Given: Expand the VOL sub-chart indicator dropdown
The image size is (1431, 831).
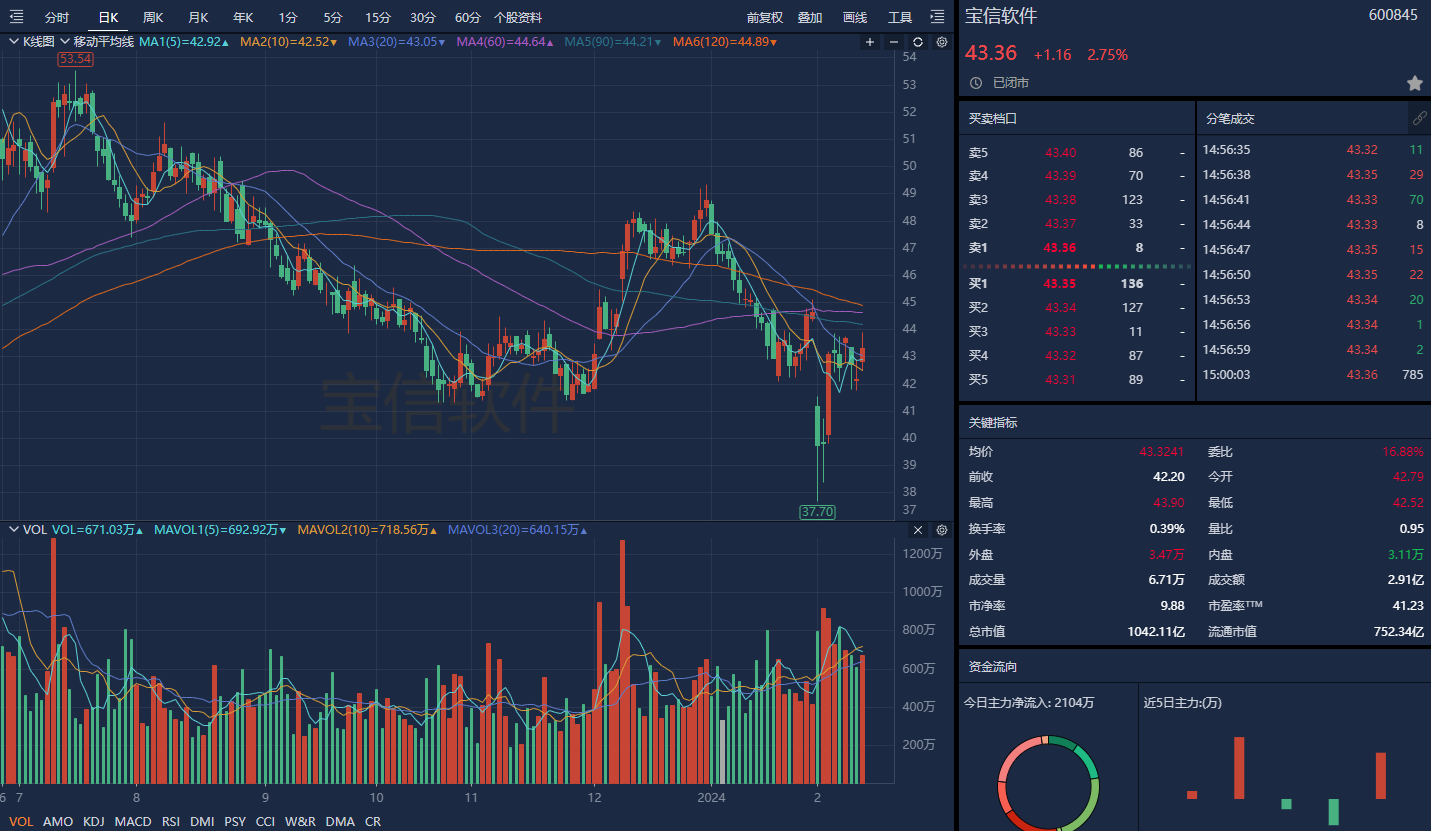Looking at the screenshot, I should click(x=15, y=530).
